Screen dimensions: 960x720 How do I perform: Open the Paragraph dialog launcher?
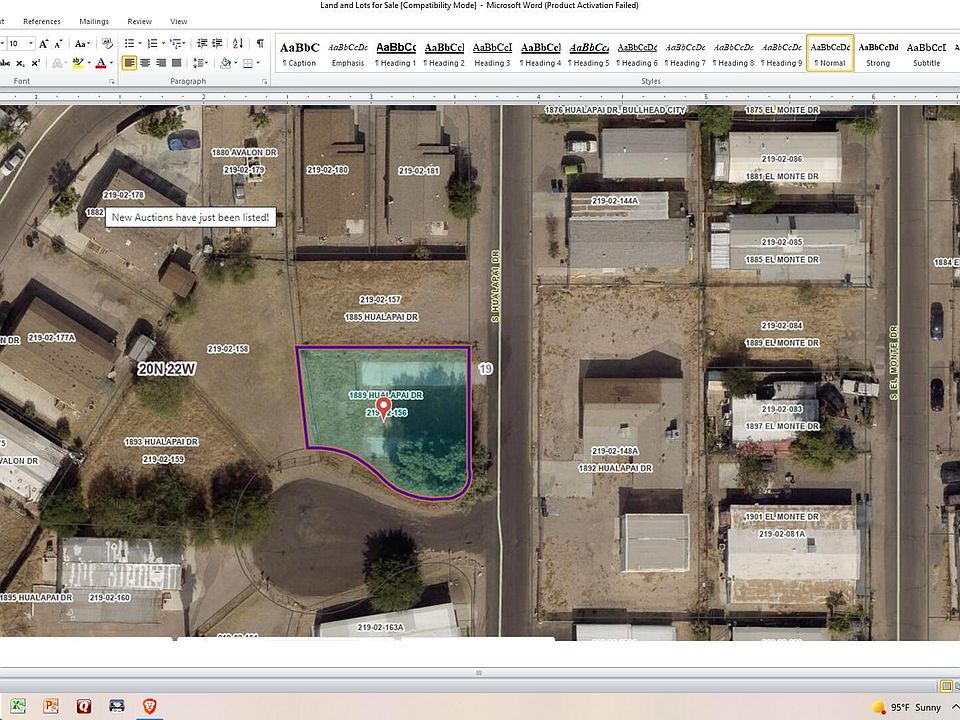click(264, 81)
